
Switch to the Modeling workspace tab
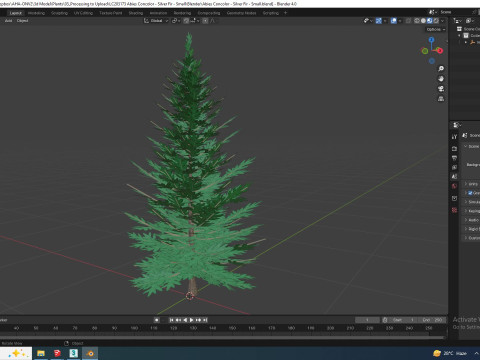point(36,13)
